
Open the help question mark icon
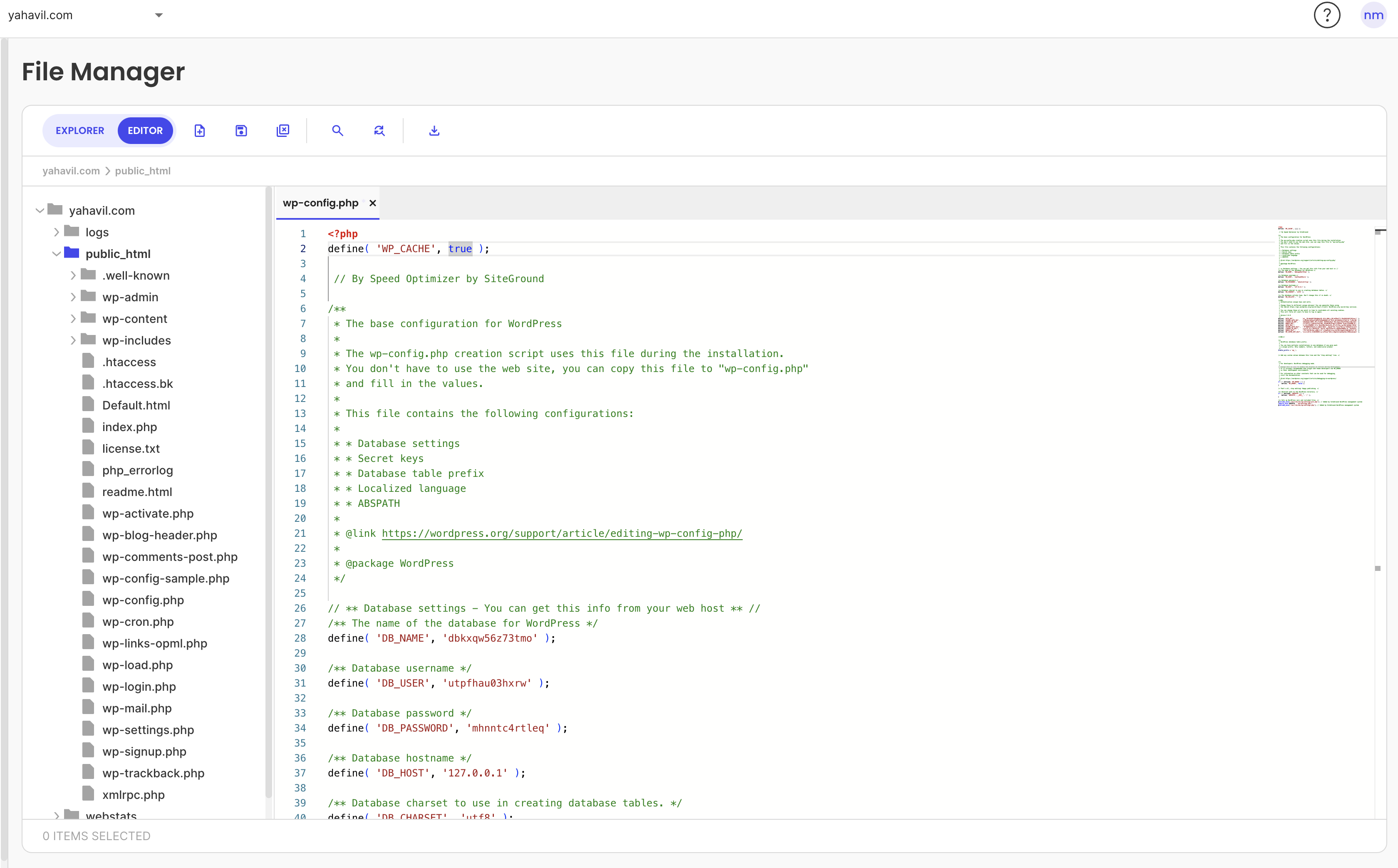[1326, 15]
